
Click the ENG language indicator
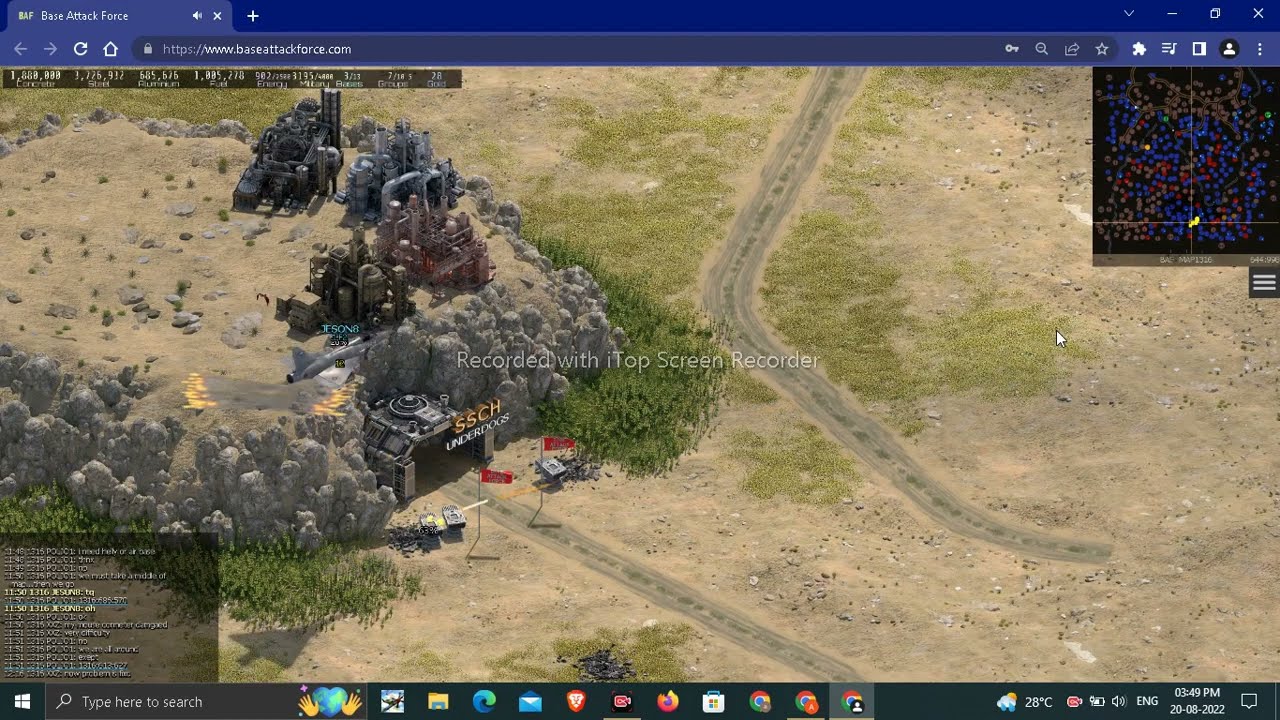(1147, 701)
